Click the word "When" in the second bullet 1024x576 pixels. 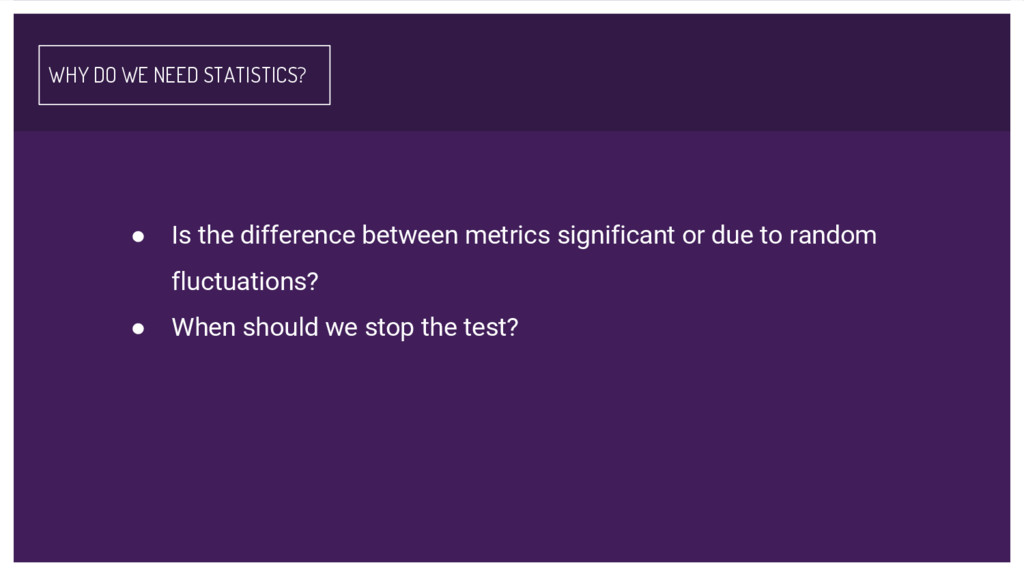click(203, 327)
